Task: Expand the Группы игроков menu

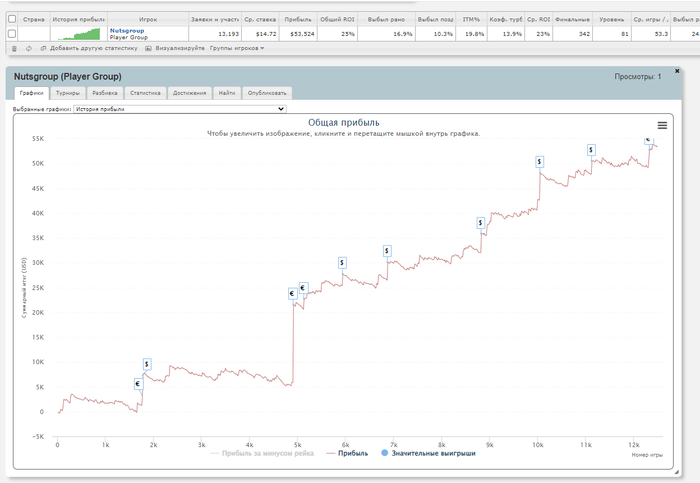Action: click(237, 48)
